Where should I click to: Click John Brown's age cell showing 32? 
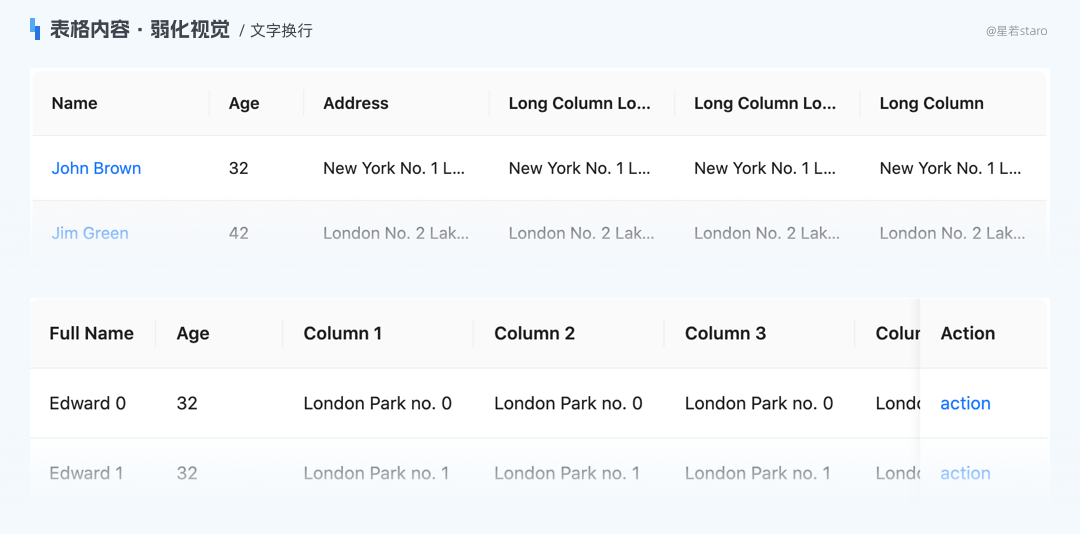[x=238, y=168]
